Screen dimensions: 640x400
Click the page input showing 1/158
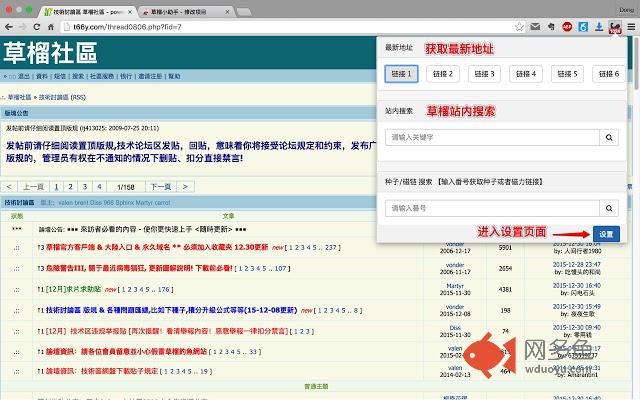point(126,187)
